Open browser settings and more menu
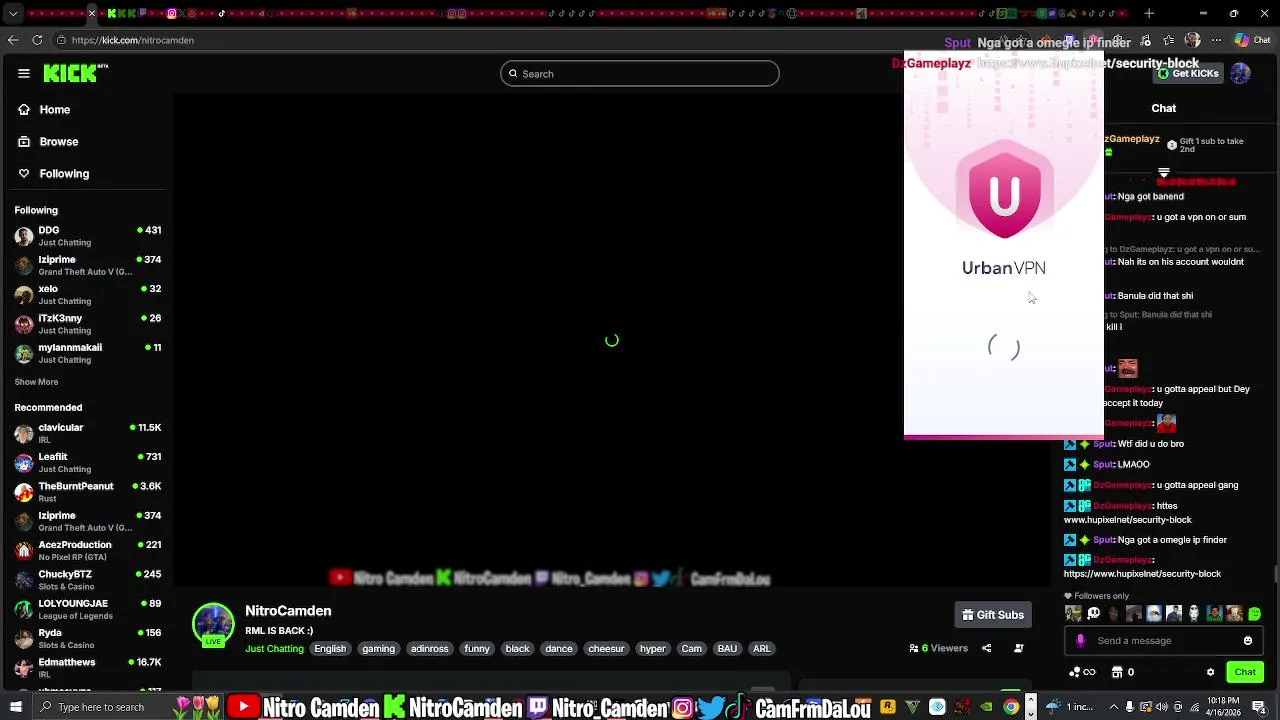The width and height of the screenshot is (1280, 720). click(x=1217, y=40)
